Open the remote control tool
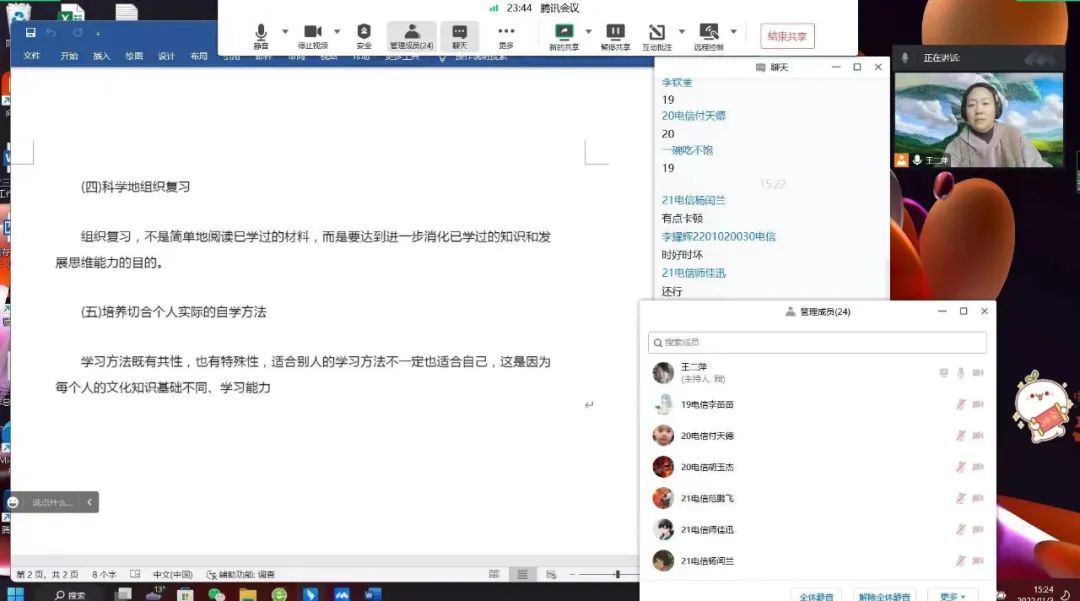The width and height of the screenshot is (1080, 601). tap(709, 36)
